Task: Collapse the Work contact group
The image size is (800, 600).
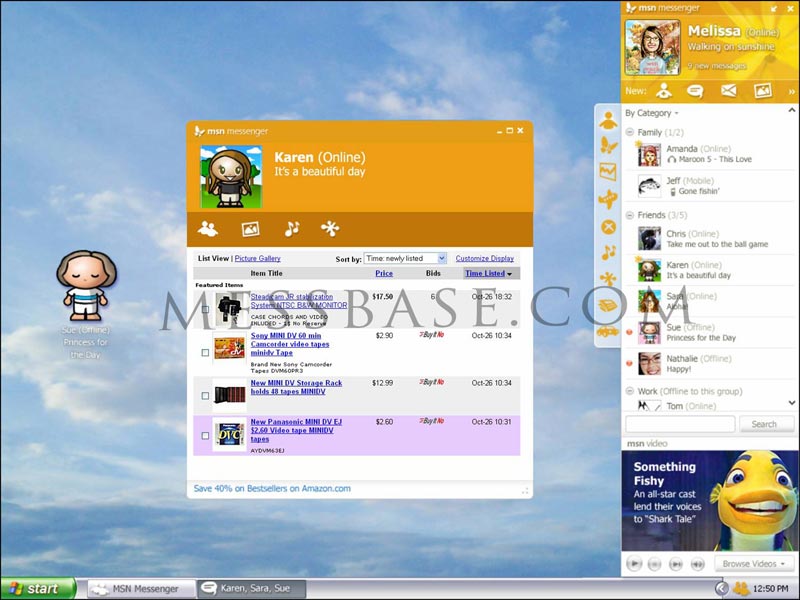Action: pyautogui.click(x=630, y=391)
